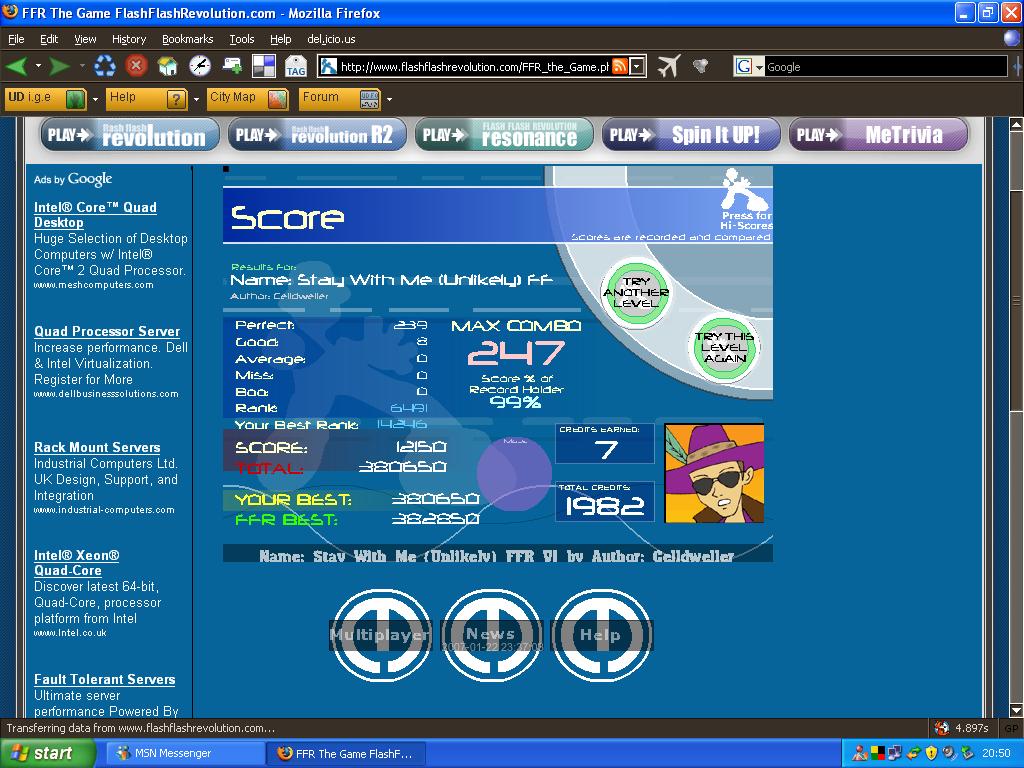
Task: Click the Play Spin It UP! banner
Action: [691, 135]
